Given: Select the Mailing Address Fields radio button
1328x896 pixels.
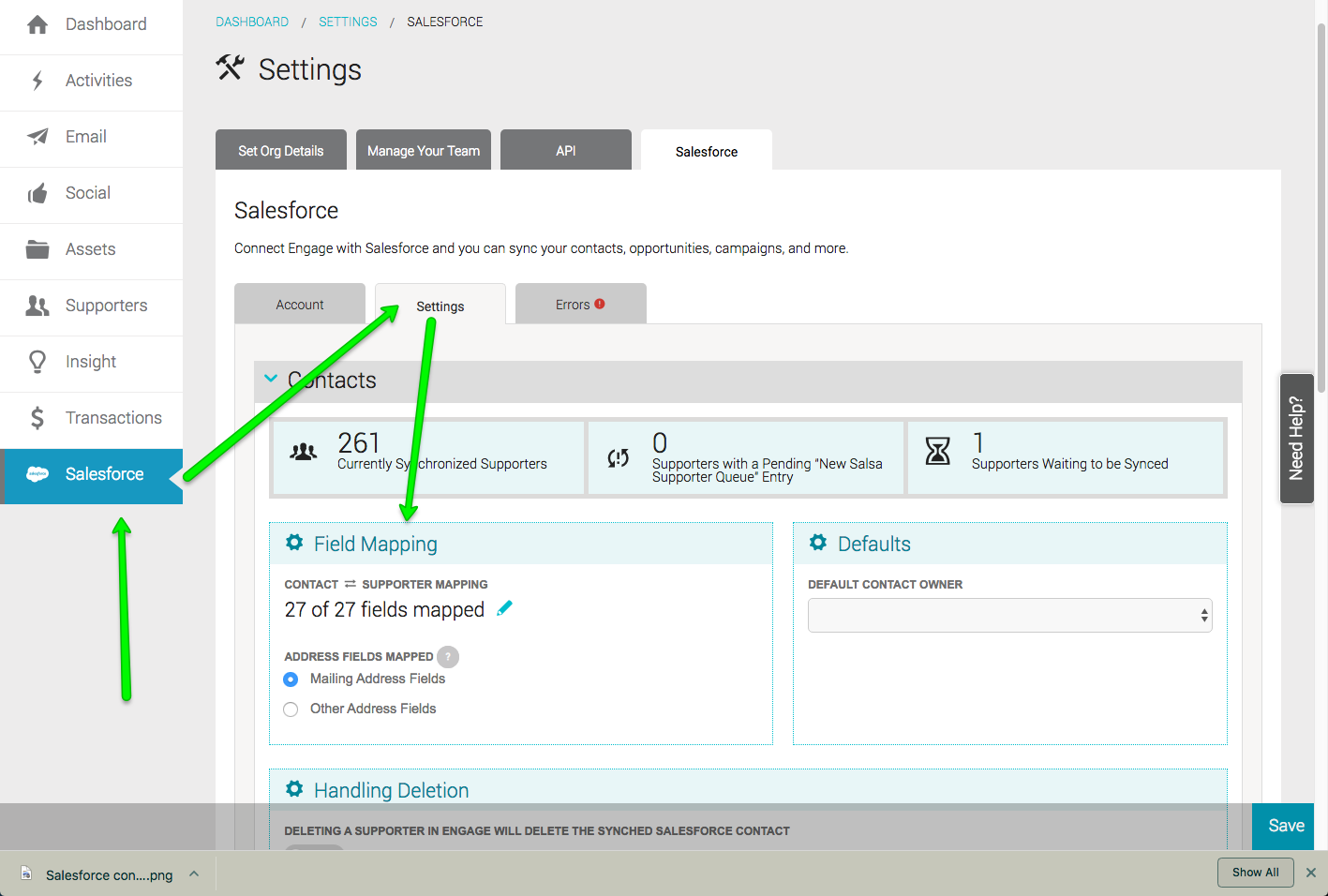Looking at the screenshot, I should point(291,679).
